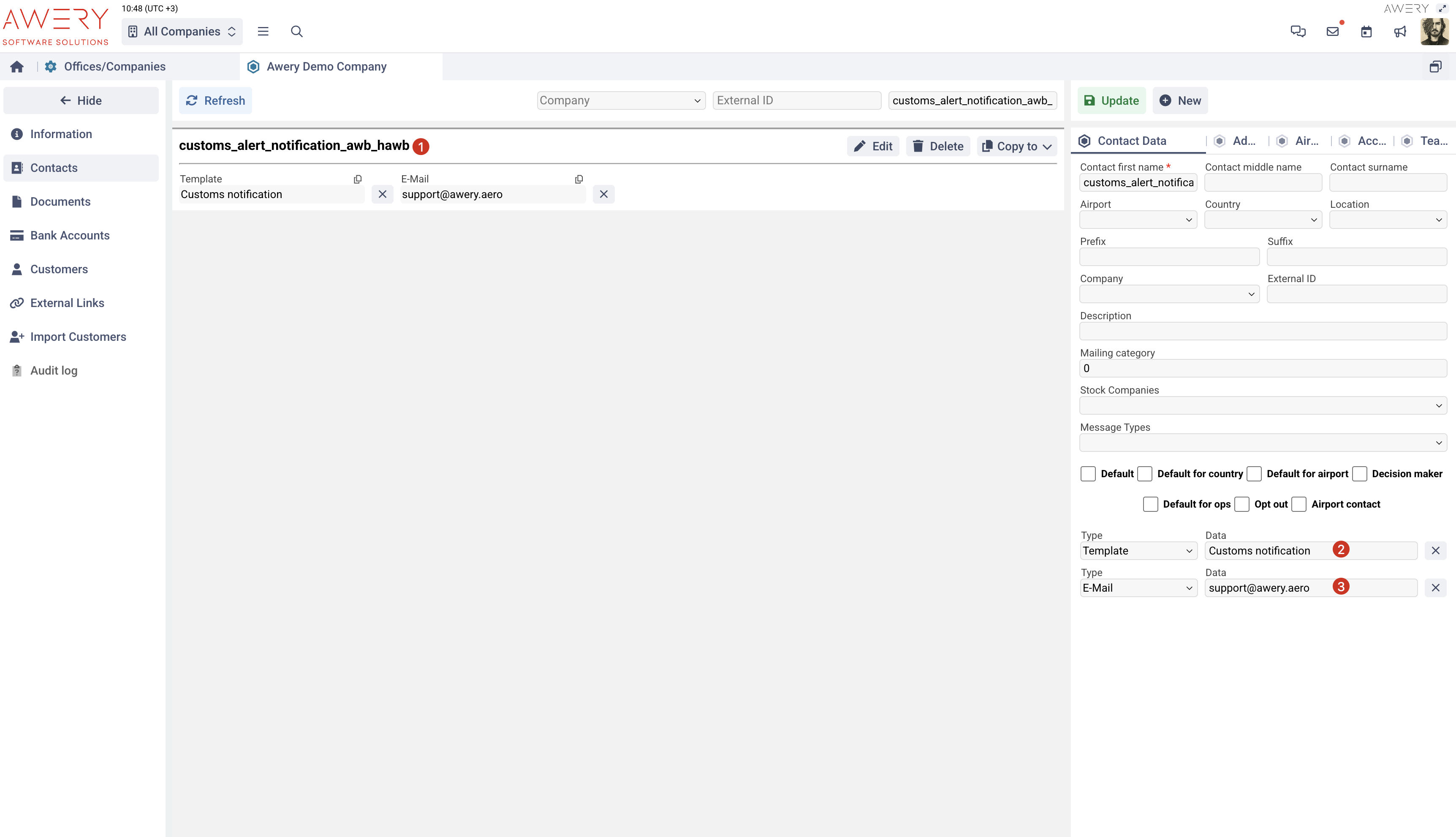Check the Decision maker checkbox
Image resolution: width=1456 pixels, height=837 pixels.
point(1359,474)
